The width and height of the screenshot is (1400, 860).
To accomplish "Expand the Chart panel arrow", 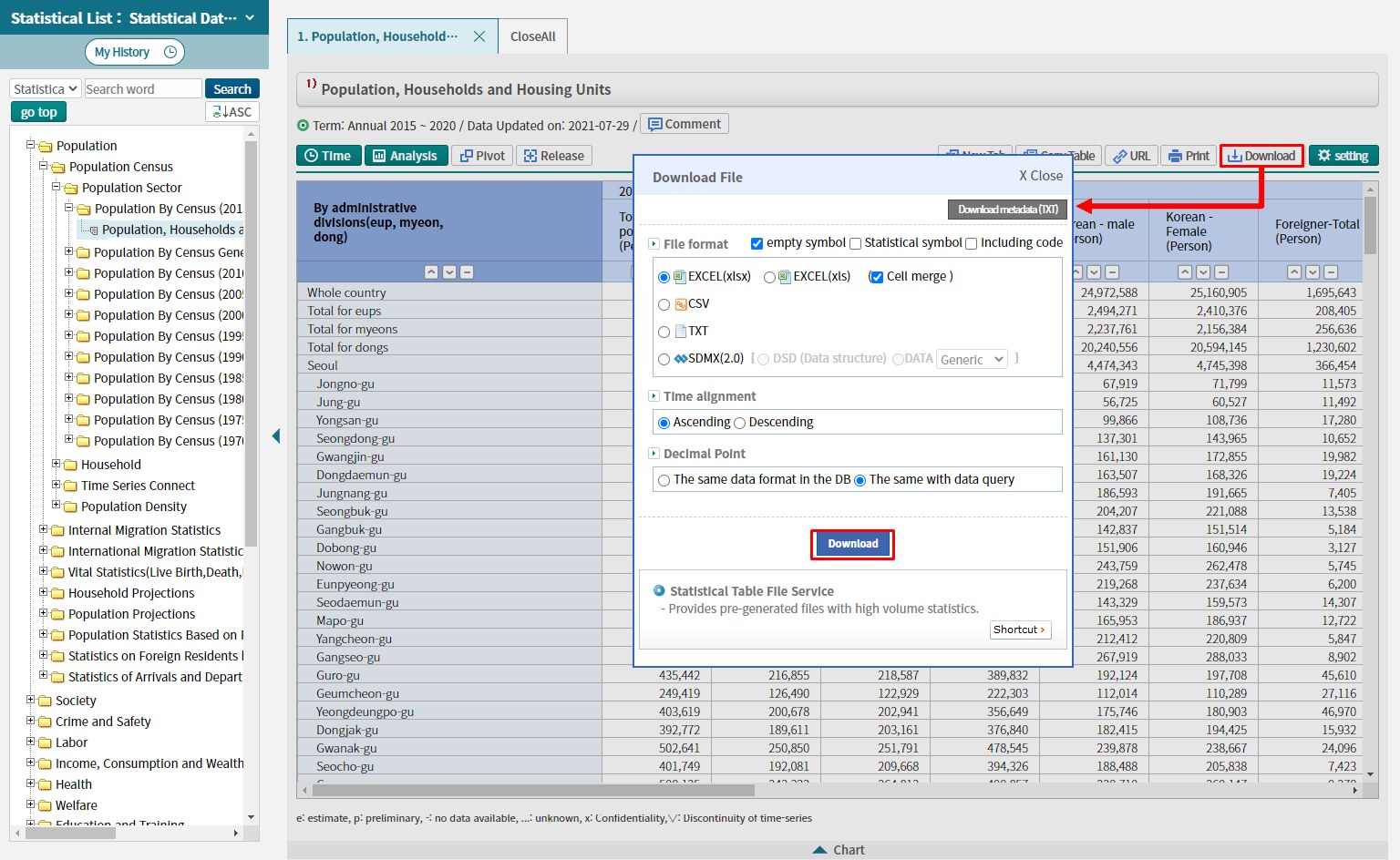I will tap(820, 850).
